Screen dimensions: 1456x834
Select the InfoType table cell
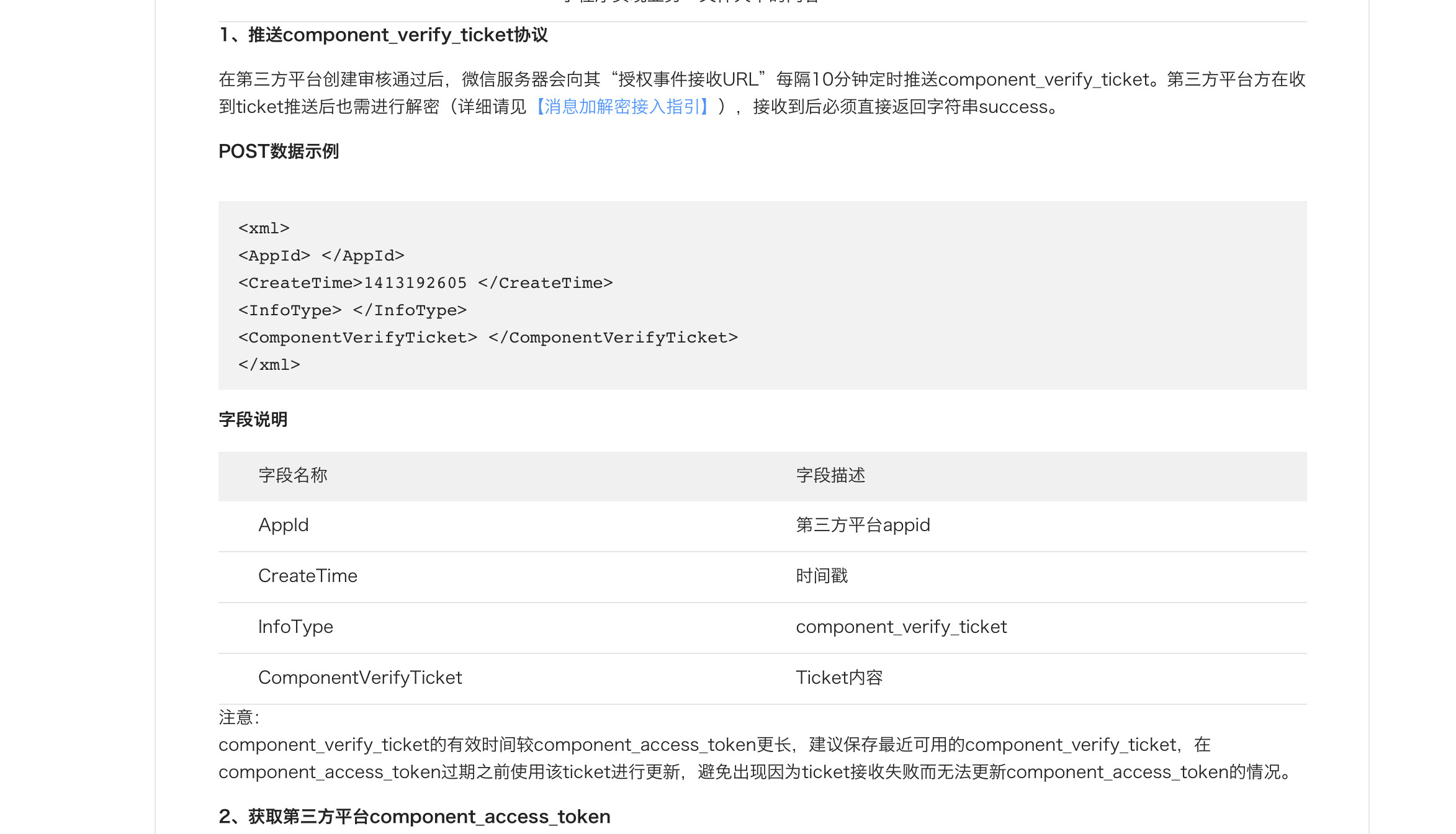click(295, 627)
